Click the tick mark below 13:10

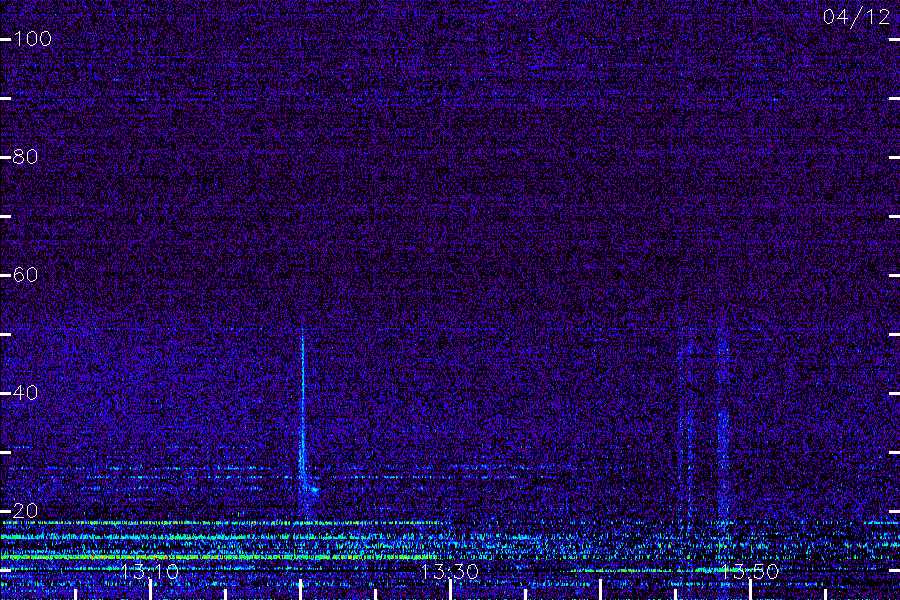(x=150, y=590)
